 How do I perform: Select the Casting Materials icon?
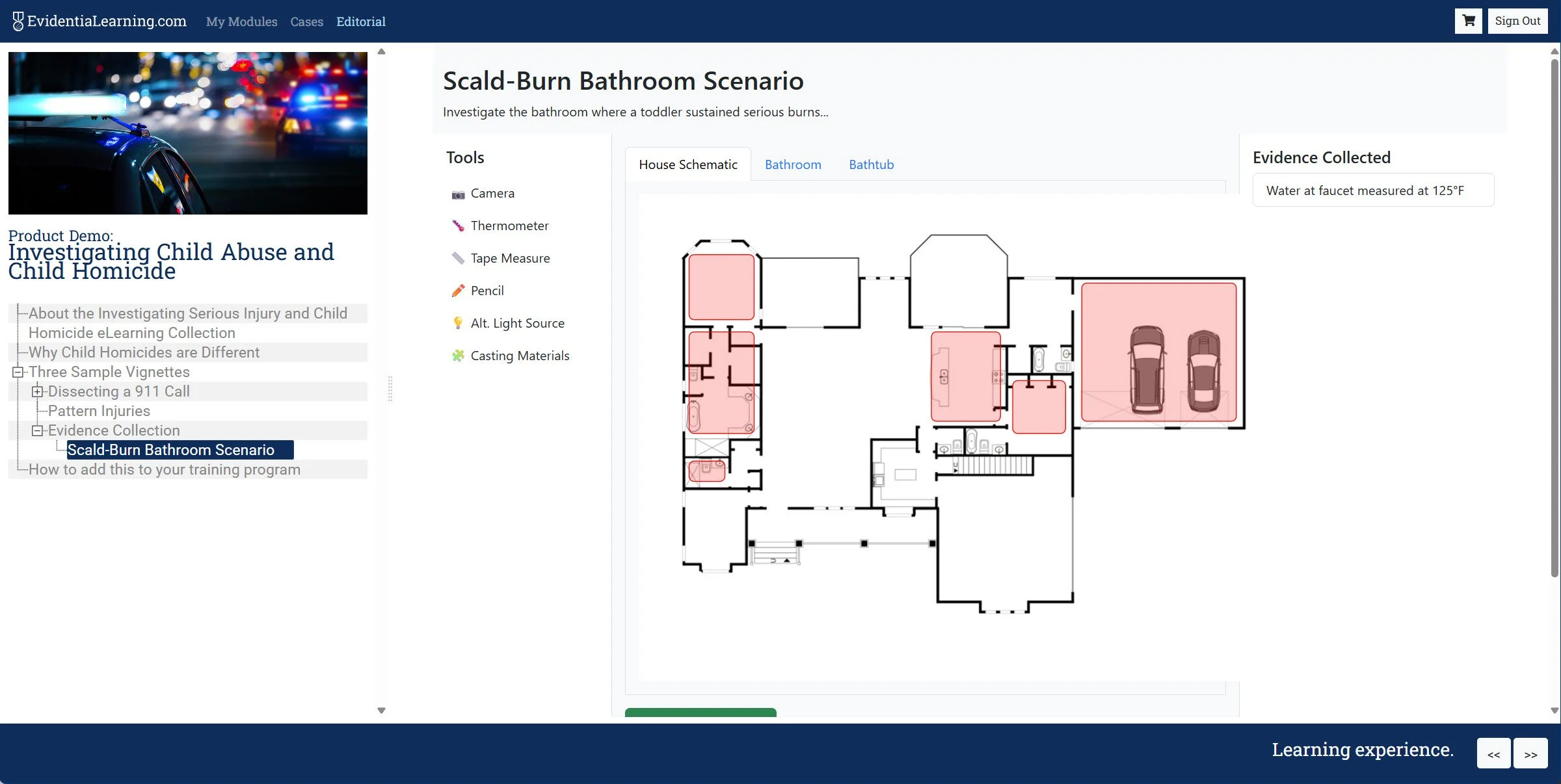coord(458,356)
